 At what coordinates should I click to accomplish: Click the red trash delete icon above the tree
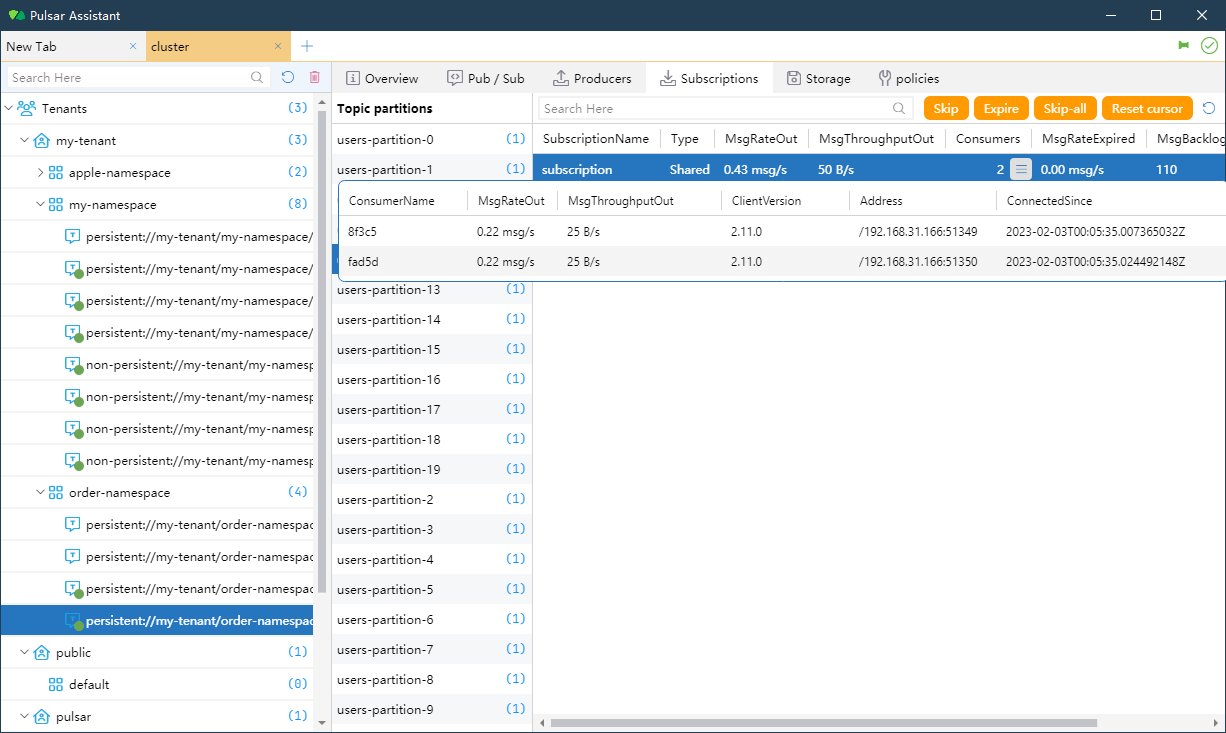coord(315,77)
